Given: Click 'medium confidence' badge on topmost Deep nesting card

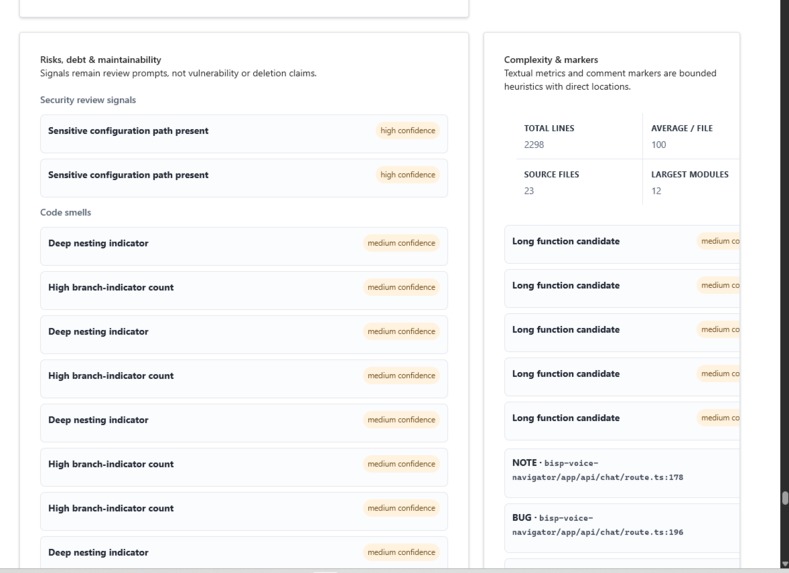Looking at the screenshot, I should [401, 243].
